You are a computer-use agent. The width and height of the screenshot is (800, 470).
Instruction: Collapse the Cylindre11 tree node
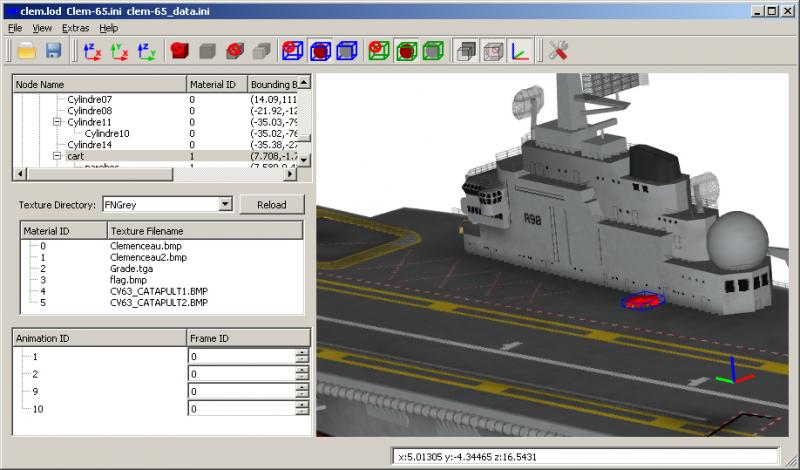coord(57,122)
